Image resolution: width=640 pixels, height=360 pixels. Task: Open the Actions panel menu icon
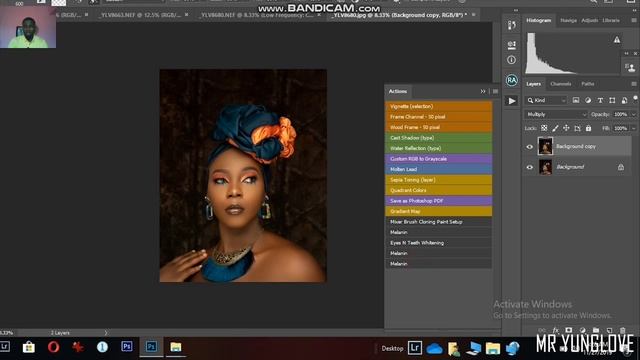[x=495, y=91]
